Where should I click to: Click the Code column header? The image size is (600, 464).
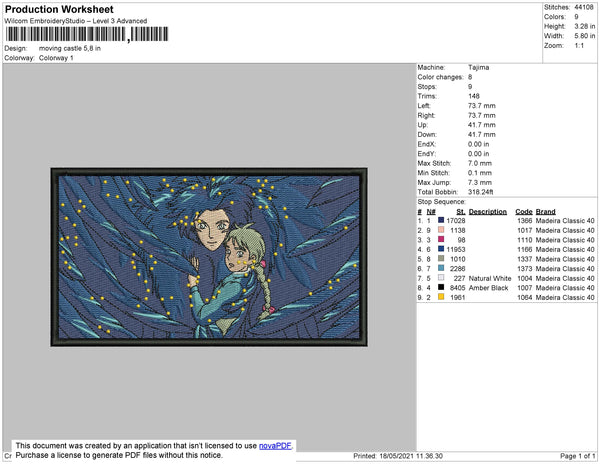click(x=524, y=212)
